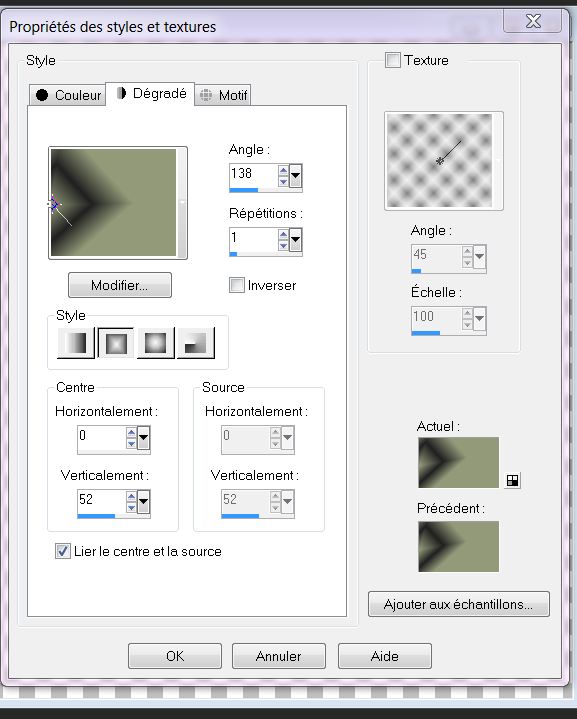The width and height of the screenshot is (577, 719).
Task: Select the rectangular gradient style icon
Action: [x=116, y=343]
